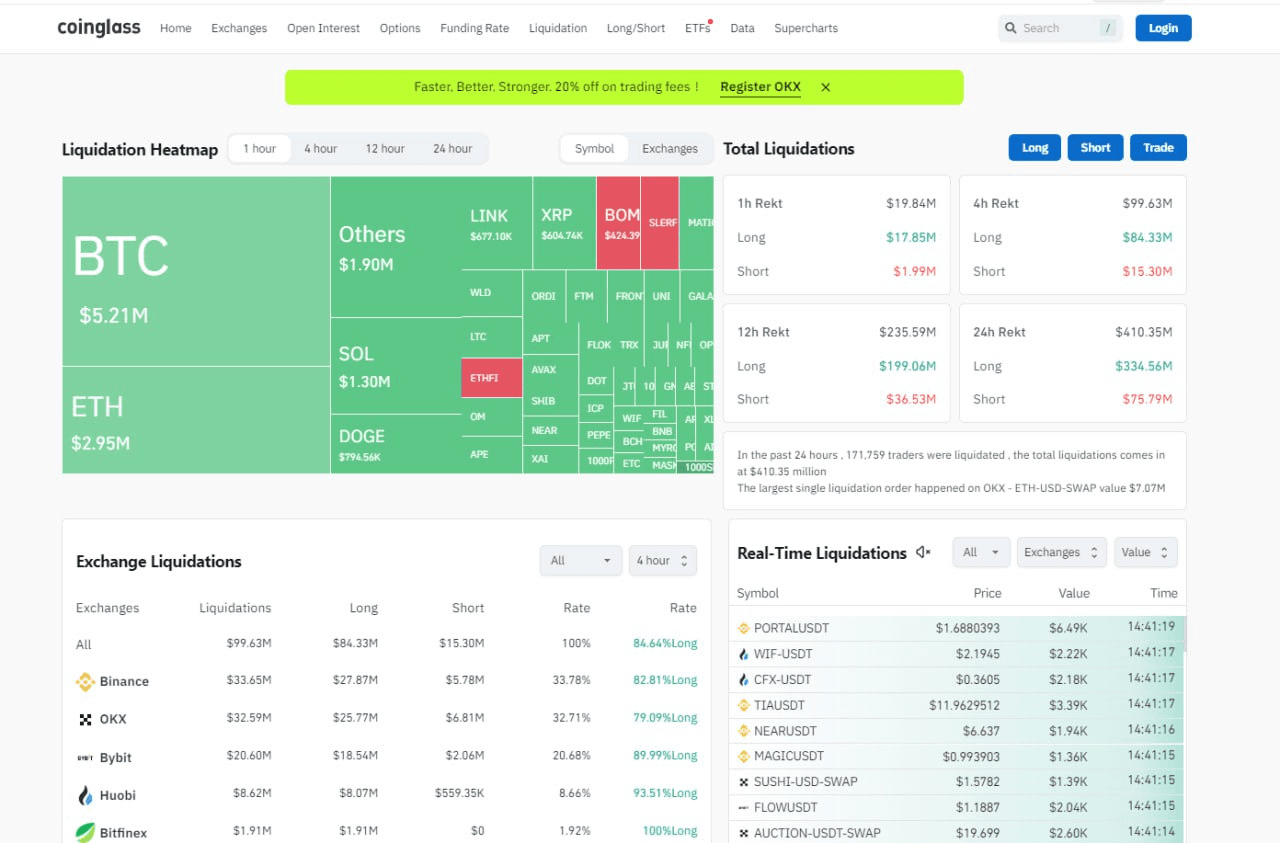Image resolution: width=1280 pixels, height=843 pixels.
Task: Open the 4 hour timeframe selector
Action: tap(662, 560)
